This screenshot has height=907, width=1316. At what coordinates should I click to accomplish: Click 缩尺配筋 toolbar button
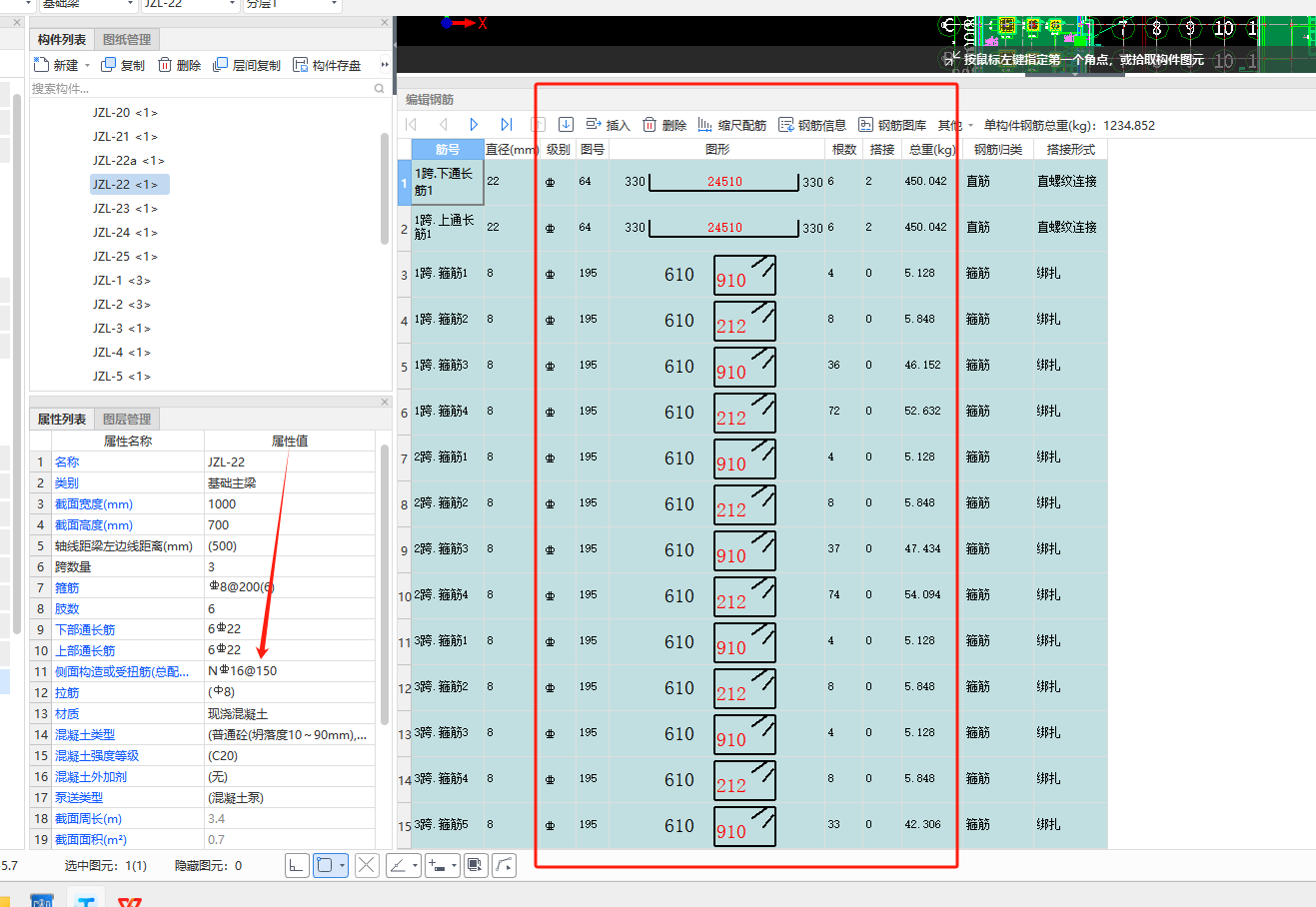[732, 125]
